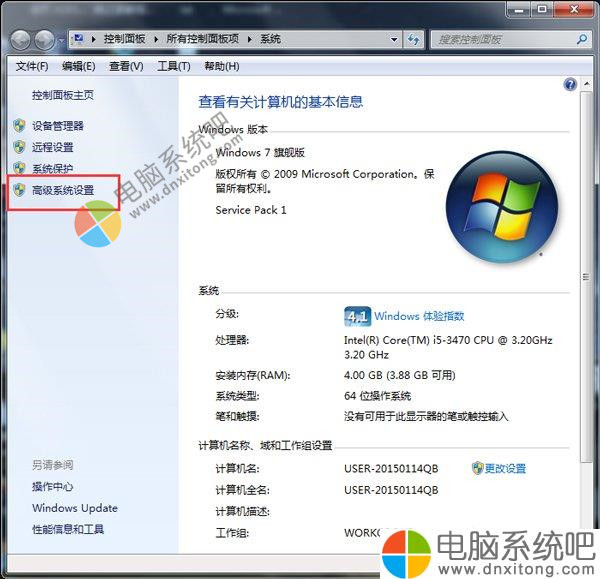The height and width of the screenshot is (579, 600).
Task: Open Windows 体验指数 link
Action: pos(419,316)
